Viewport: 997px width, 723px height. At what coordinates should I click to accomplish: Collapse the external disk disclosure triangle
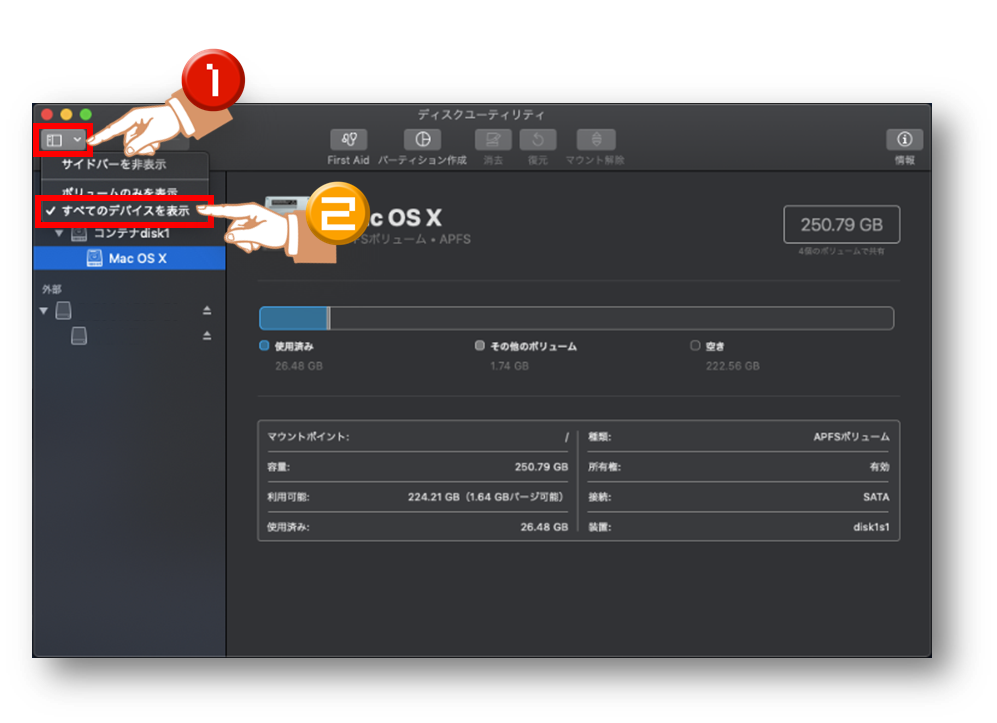pos(44,311)
